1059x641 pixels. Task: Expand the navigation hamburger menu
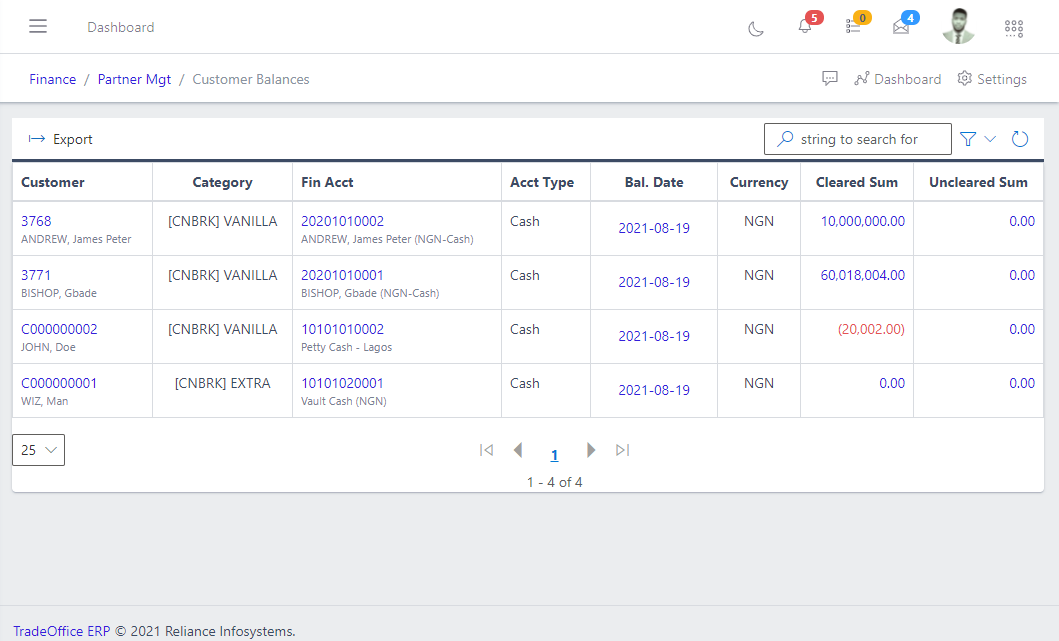(38, 26)
